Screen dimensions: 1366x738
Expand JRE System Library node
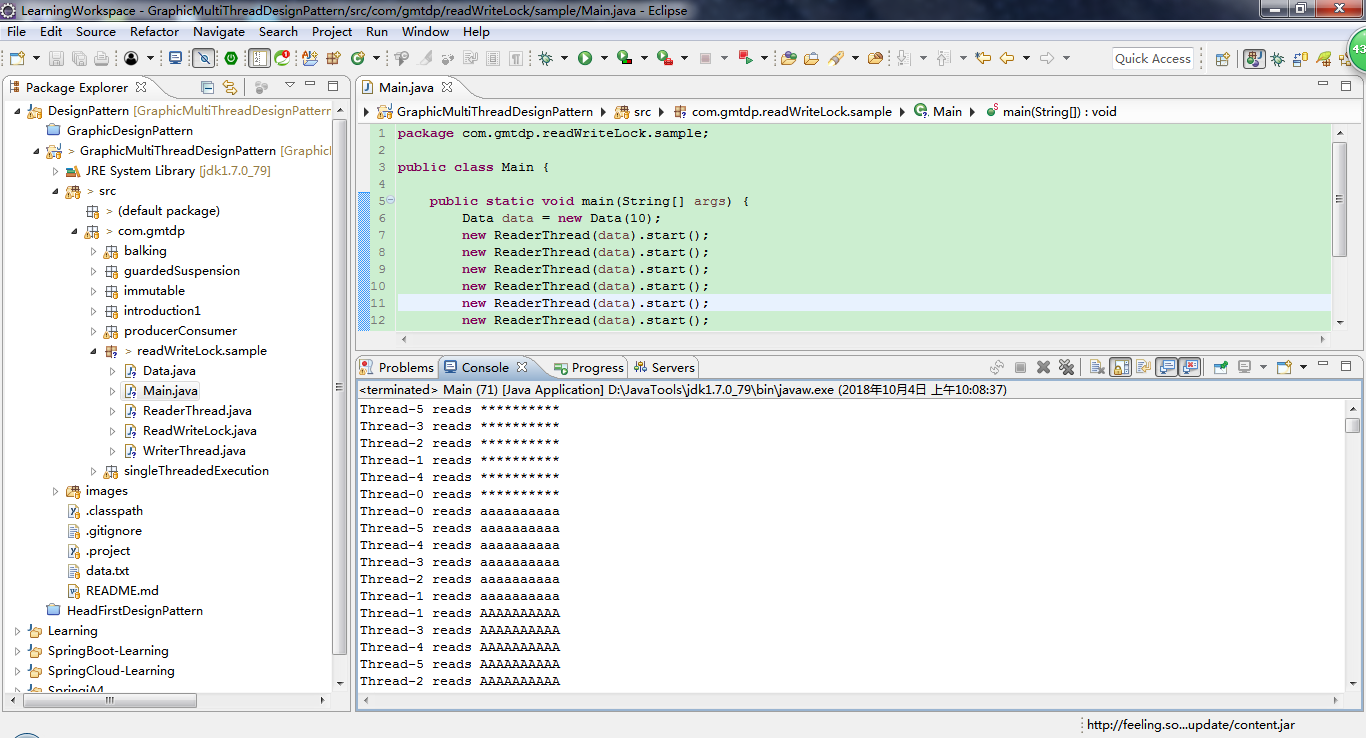click(56, 171)
